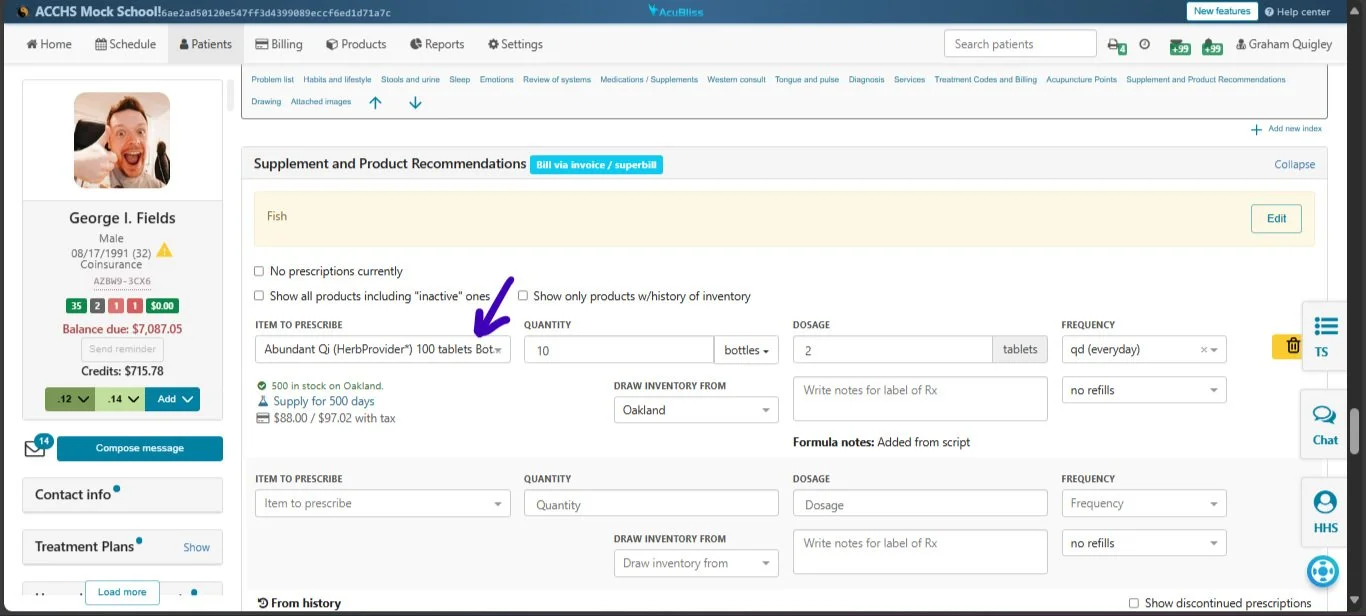
Task: Click the Search patients field
Action: point(1020,44)
